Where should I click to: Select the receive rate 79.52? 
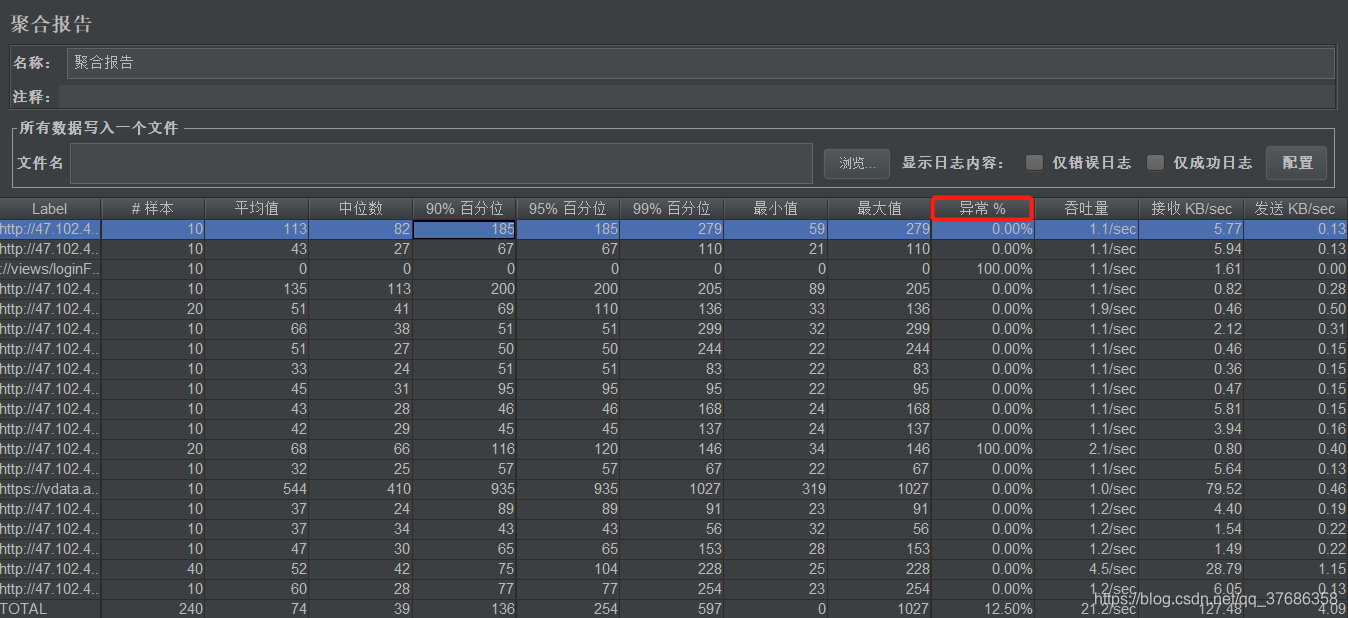(x=1223, y=489)
